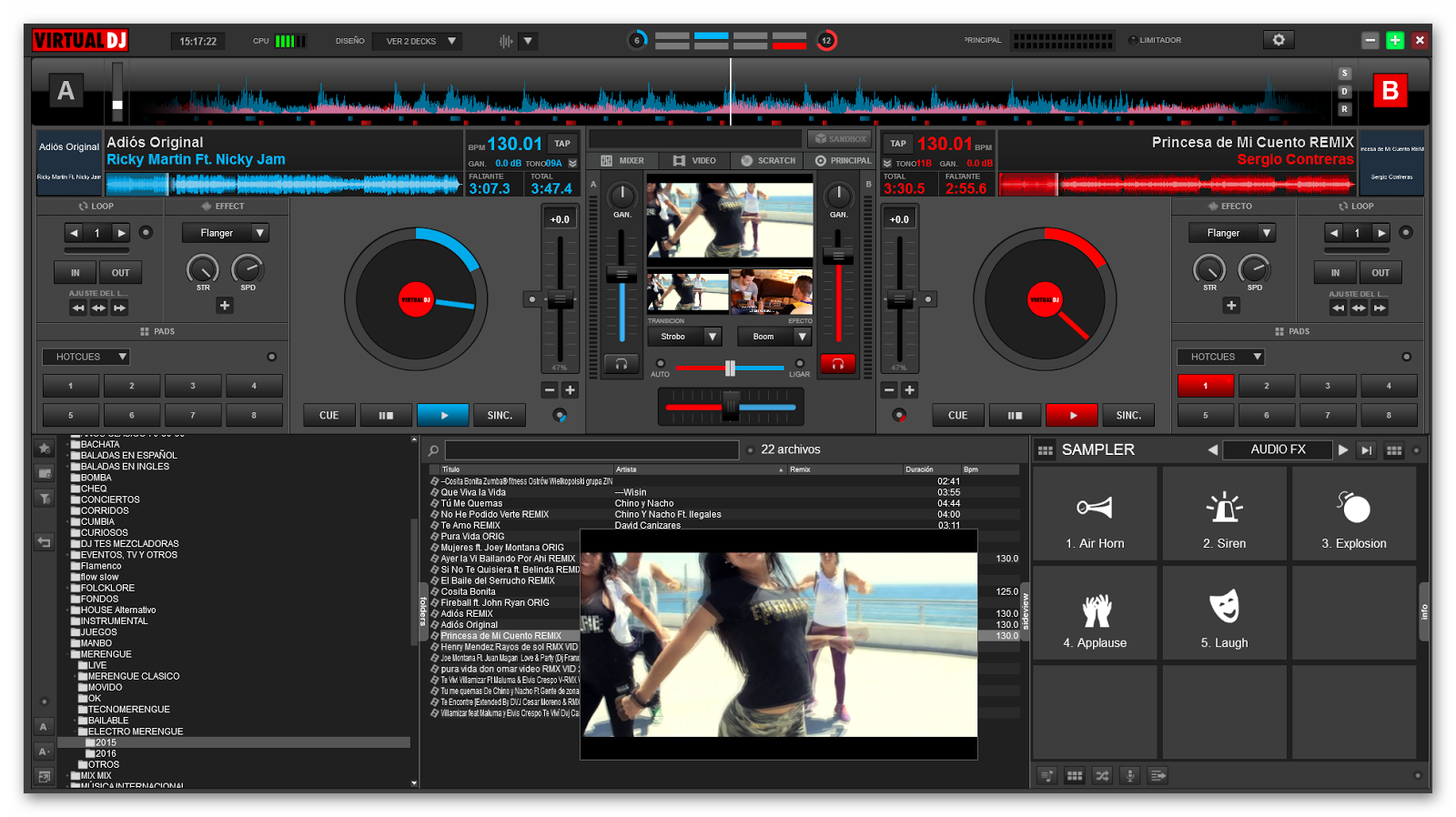Click deck A CUE button
This screenshot has width=1456, height=817.
tap(329, 416)
